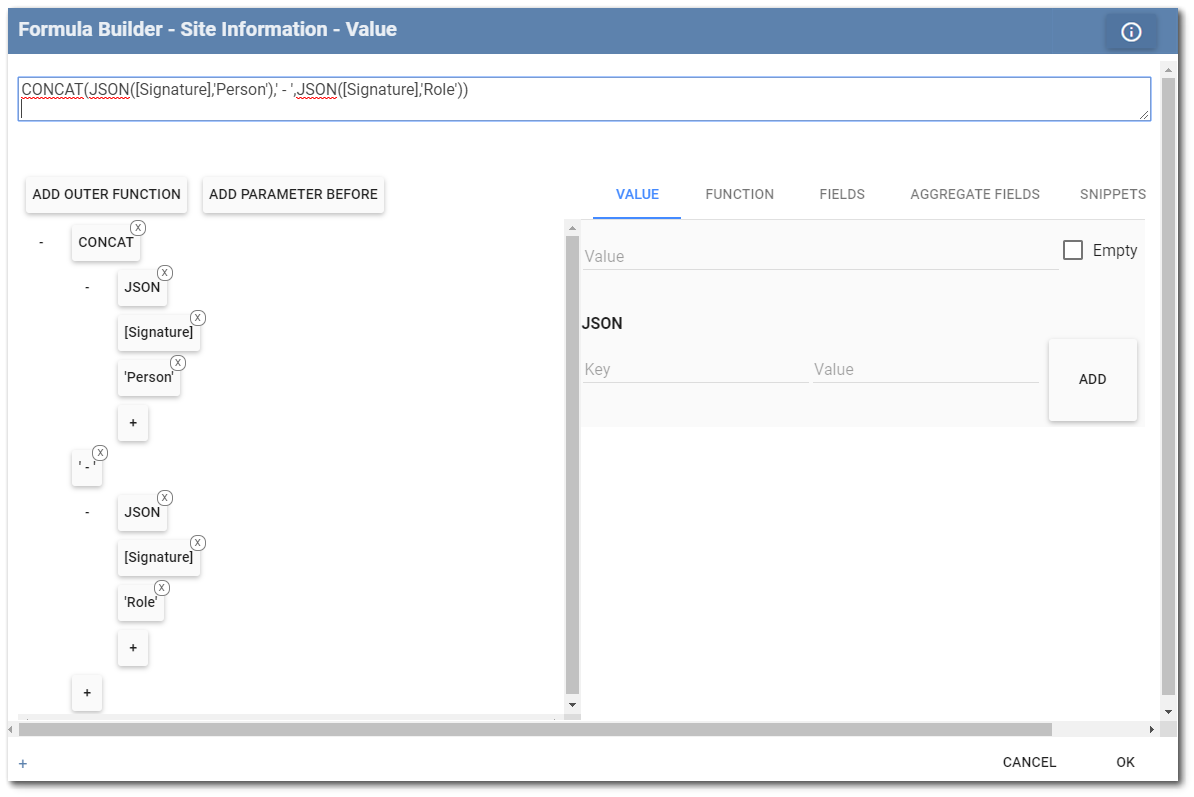
Task: Focus the formula text area
Action: [584, 99]
